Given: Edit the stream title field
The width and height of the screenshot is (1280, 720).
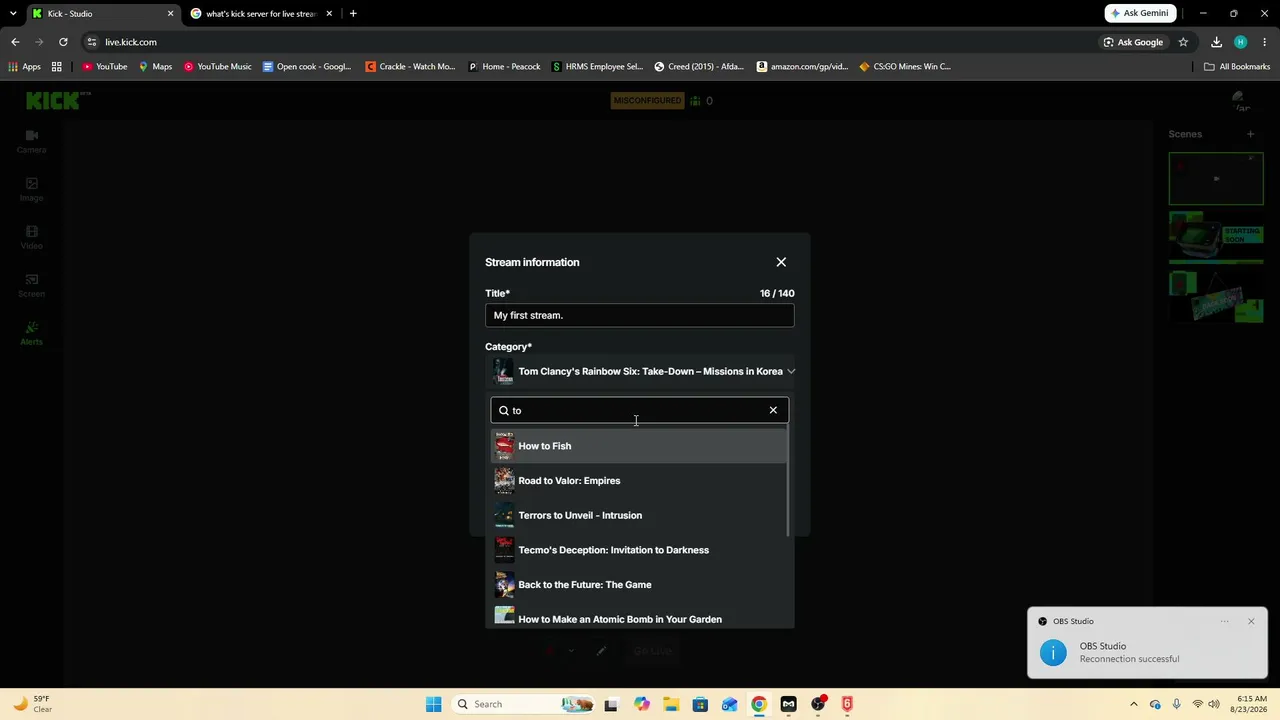Looking at the screenshot, I should coord(640,315).
